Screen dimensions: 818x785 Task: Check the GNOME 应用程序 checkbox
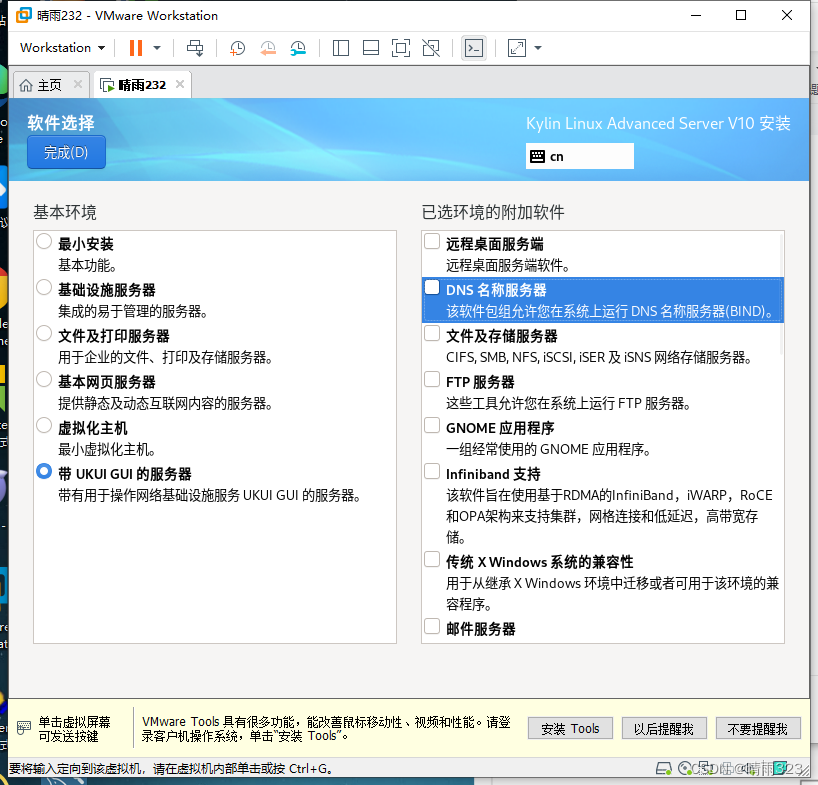[432, 425]
